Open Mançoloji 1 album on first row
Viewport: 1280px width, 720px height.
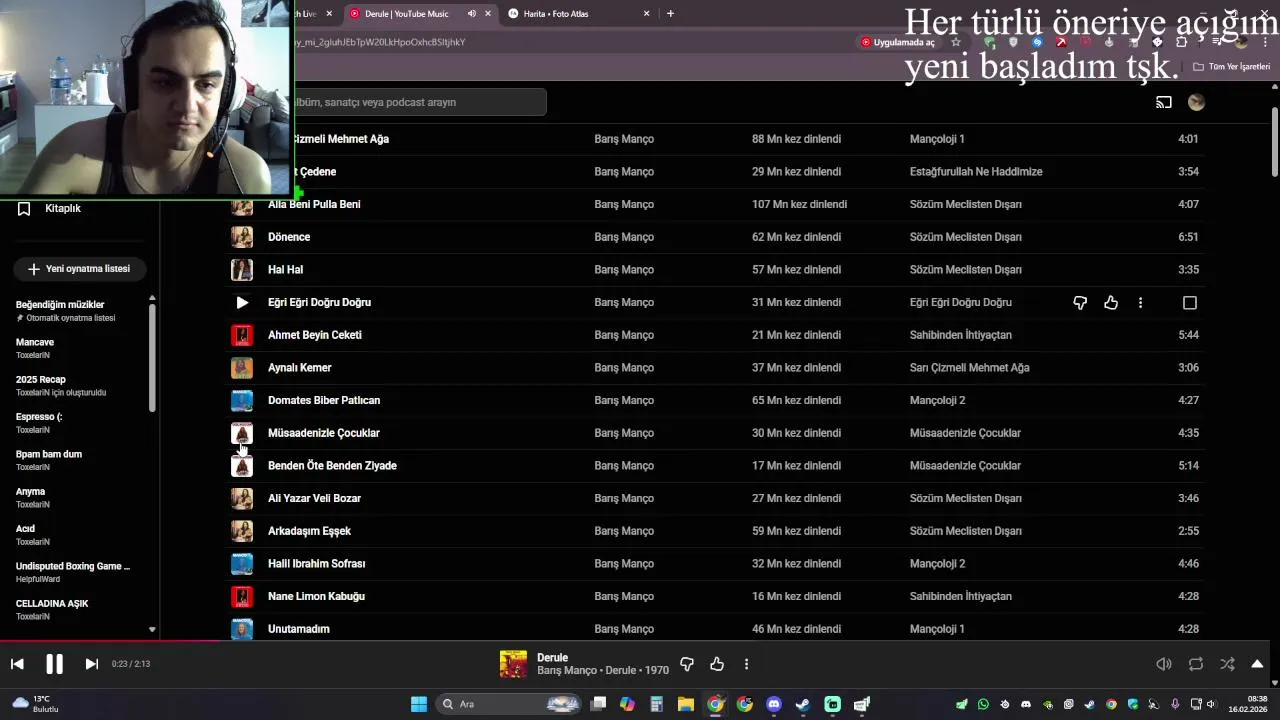pyautogui.click(x=937, y=139)
